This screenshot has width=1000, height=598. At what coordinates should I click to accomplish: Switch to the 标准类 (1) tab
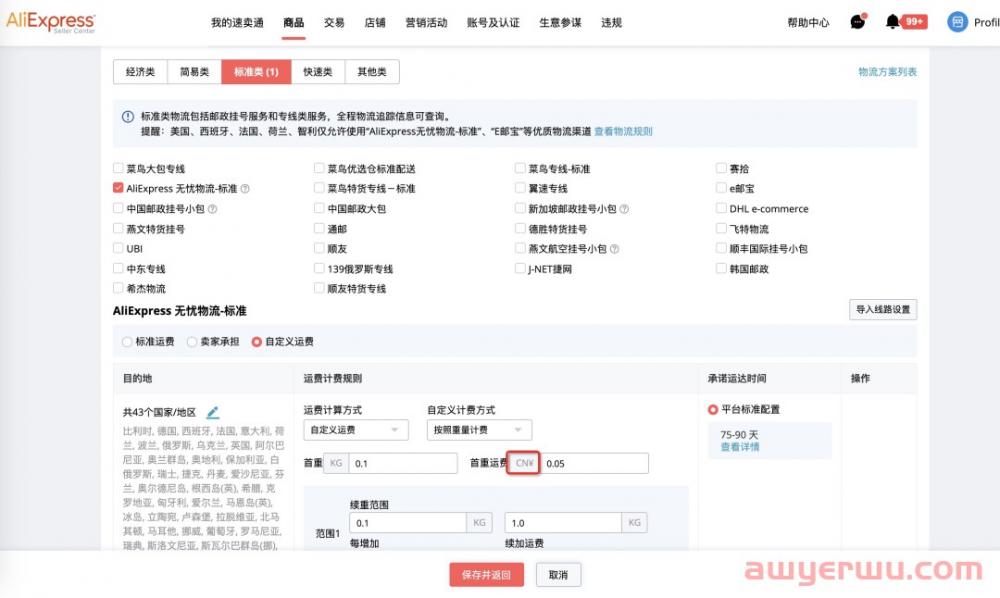click(x=256, y=72)
